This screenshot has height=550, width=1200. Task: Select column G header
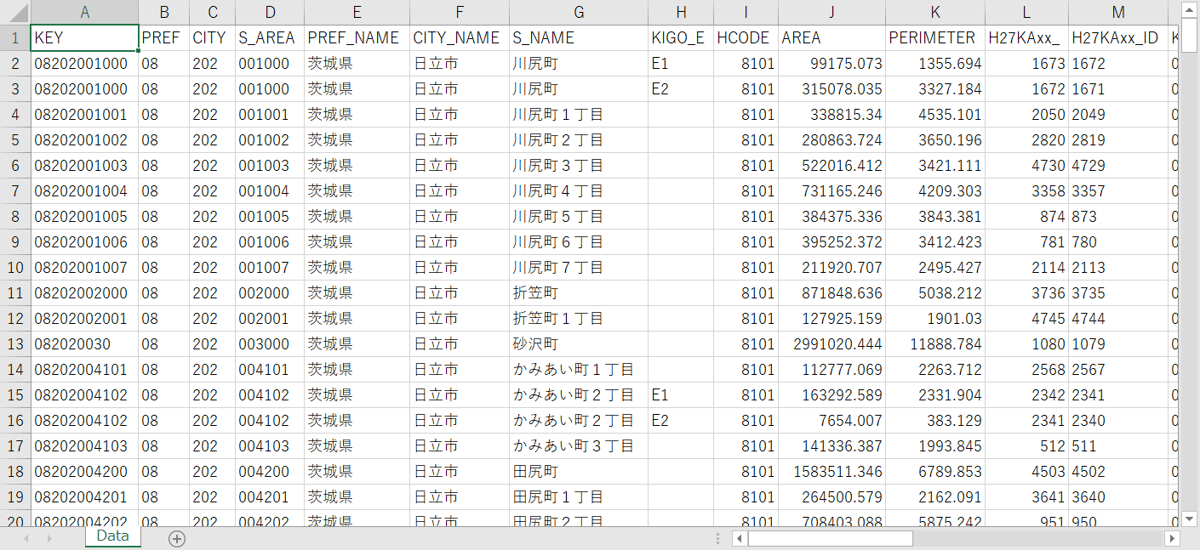[578, 12]
